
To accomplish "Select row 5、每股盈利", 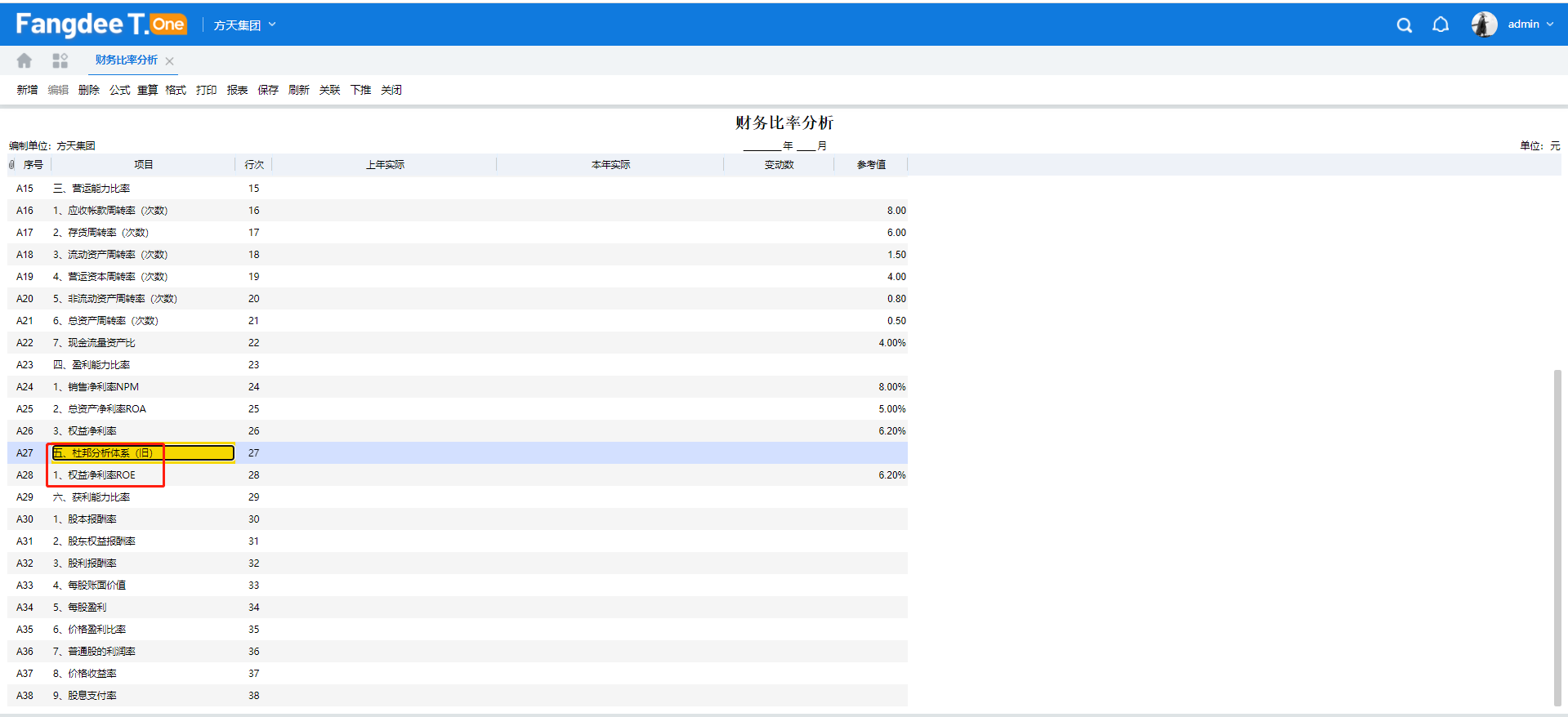I will [x=458, y=608].
